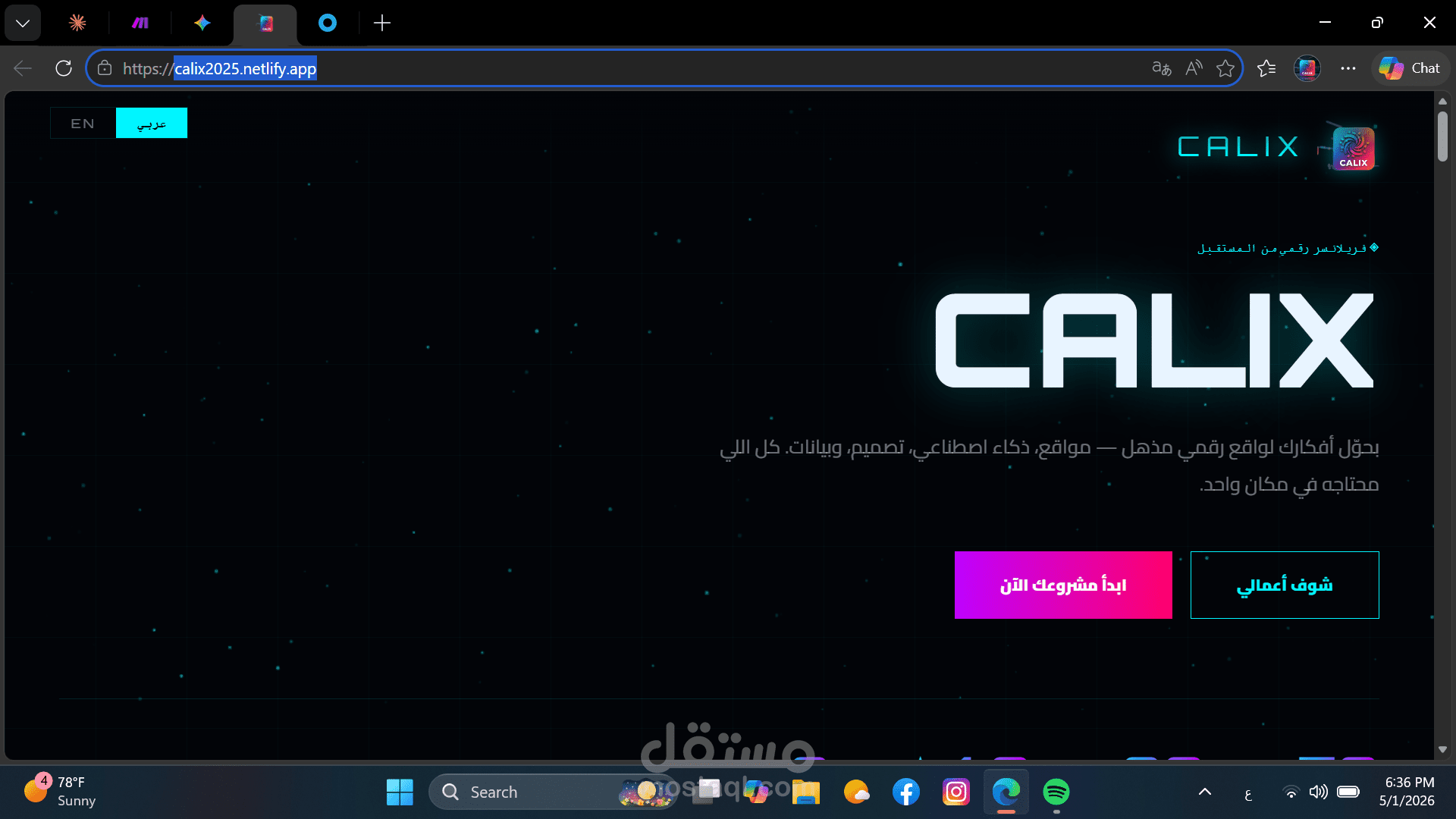Start read aloud from address bar

pos(1194,68)
